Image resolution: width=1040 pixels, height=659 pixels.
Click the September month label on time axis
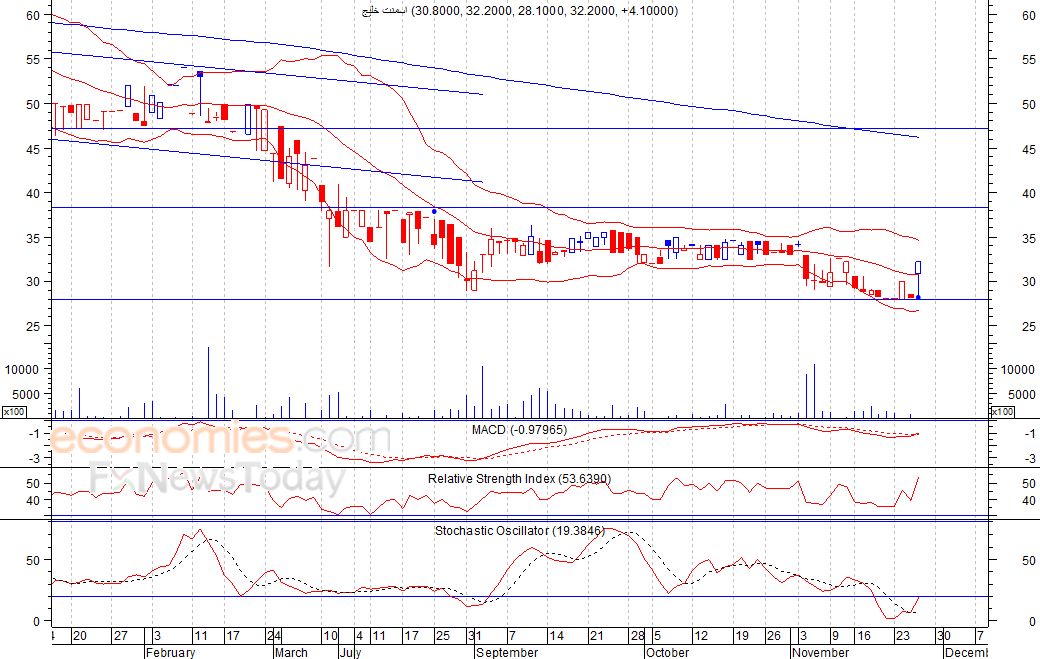(507, 652)
